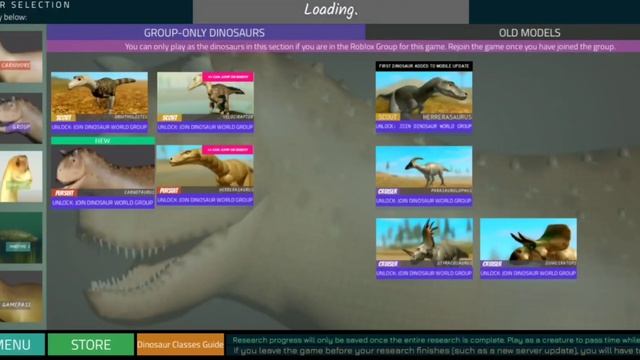640x360 pixels.
Task: Click the Scout badge on old-model Herrerasaurus
Action: pyautogui.click(x=388, y=117)
